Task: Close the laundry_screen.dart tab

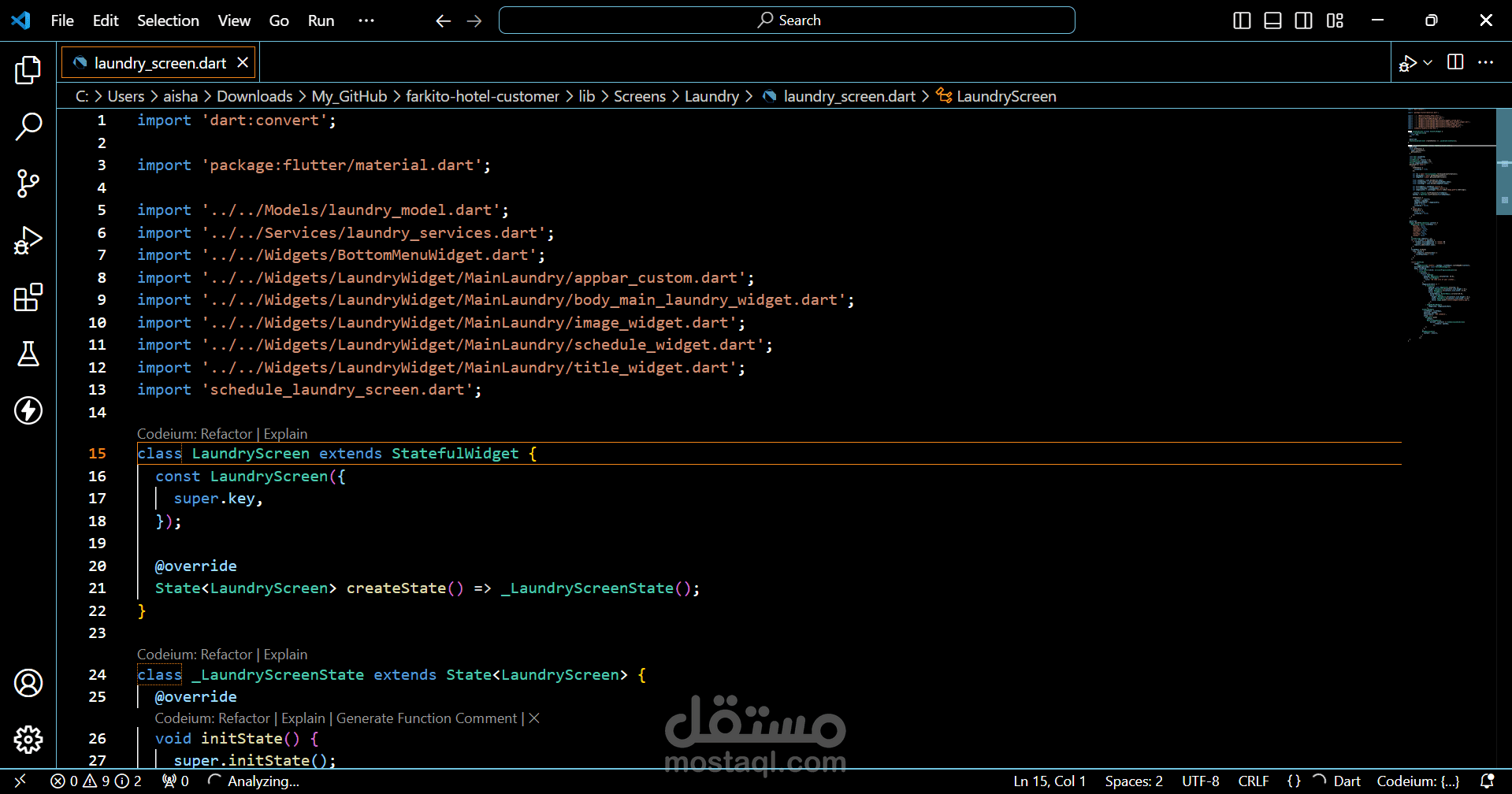Action: click(x=243, y=62)
